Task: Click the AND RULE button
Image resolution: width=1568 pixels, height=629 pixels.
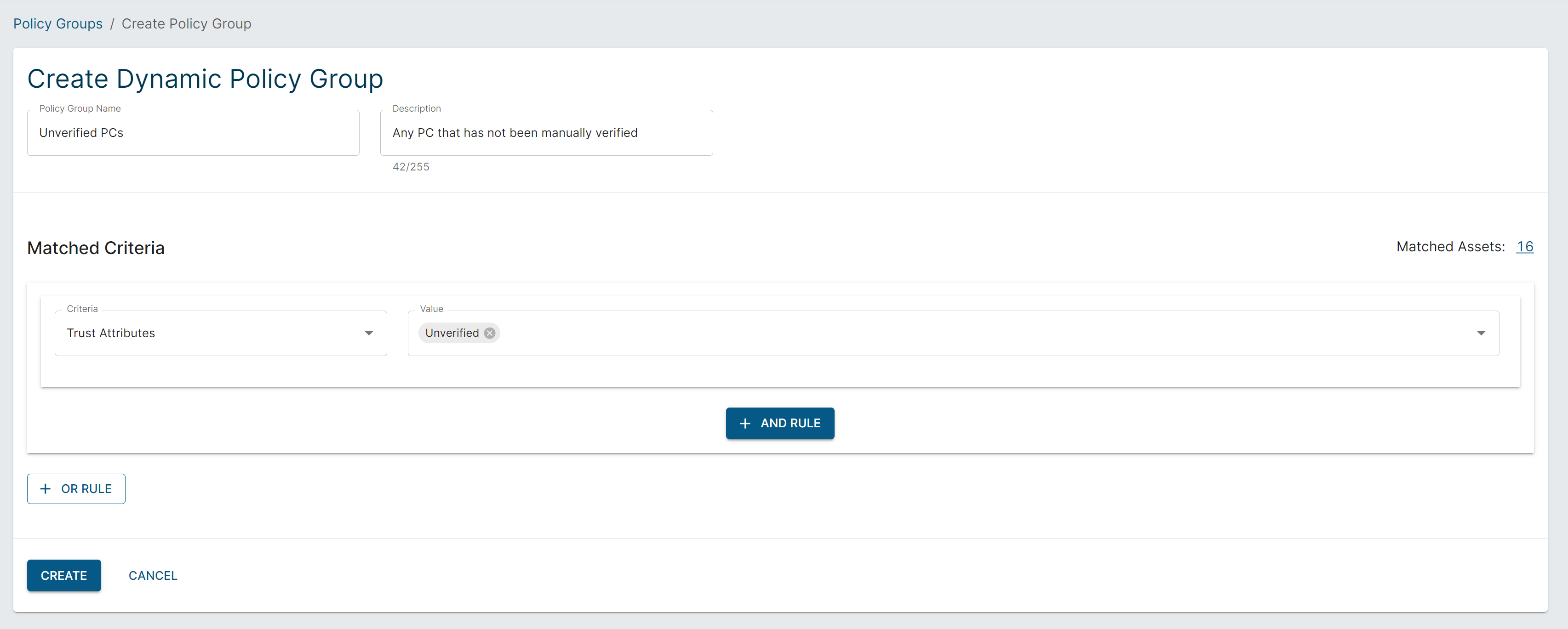Action: pyautogui.click(x=780, y=423)
